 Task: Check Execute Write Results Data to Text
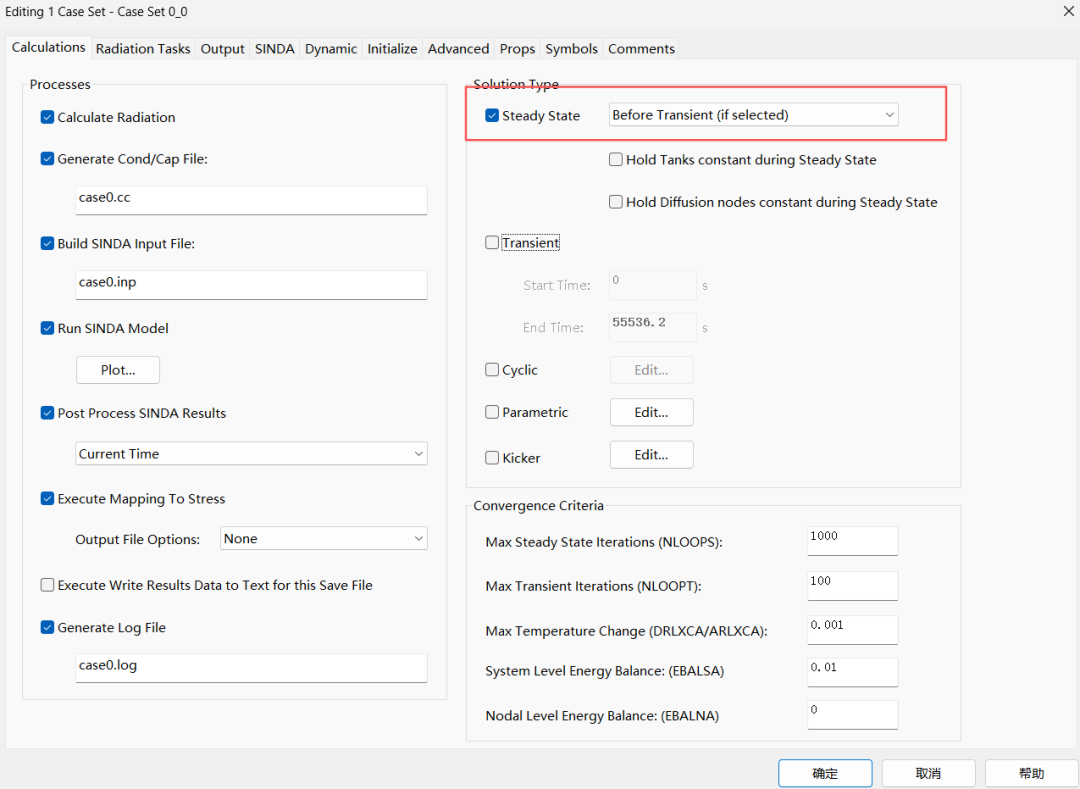click(x=48, y=585)
